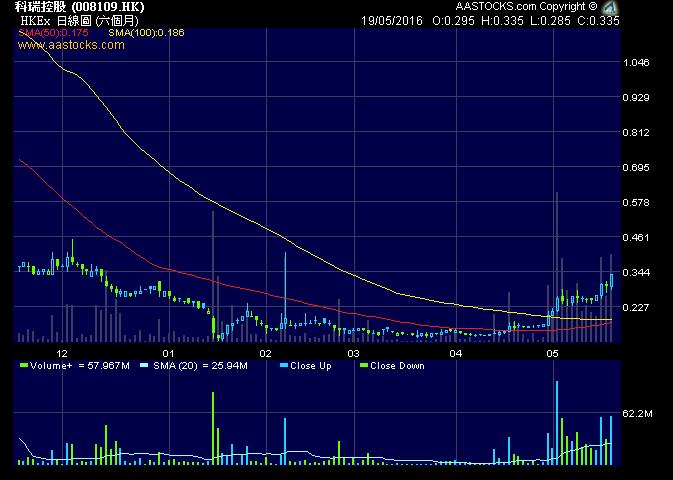Click the 02 month marker on x-axis
Screen dimensions: 673x480
click(265, 353)
